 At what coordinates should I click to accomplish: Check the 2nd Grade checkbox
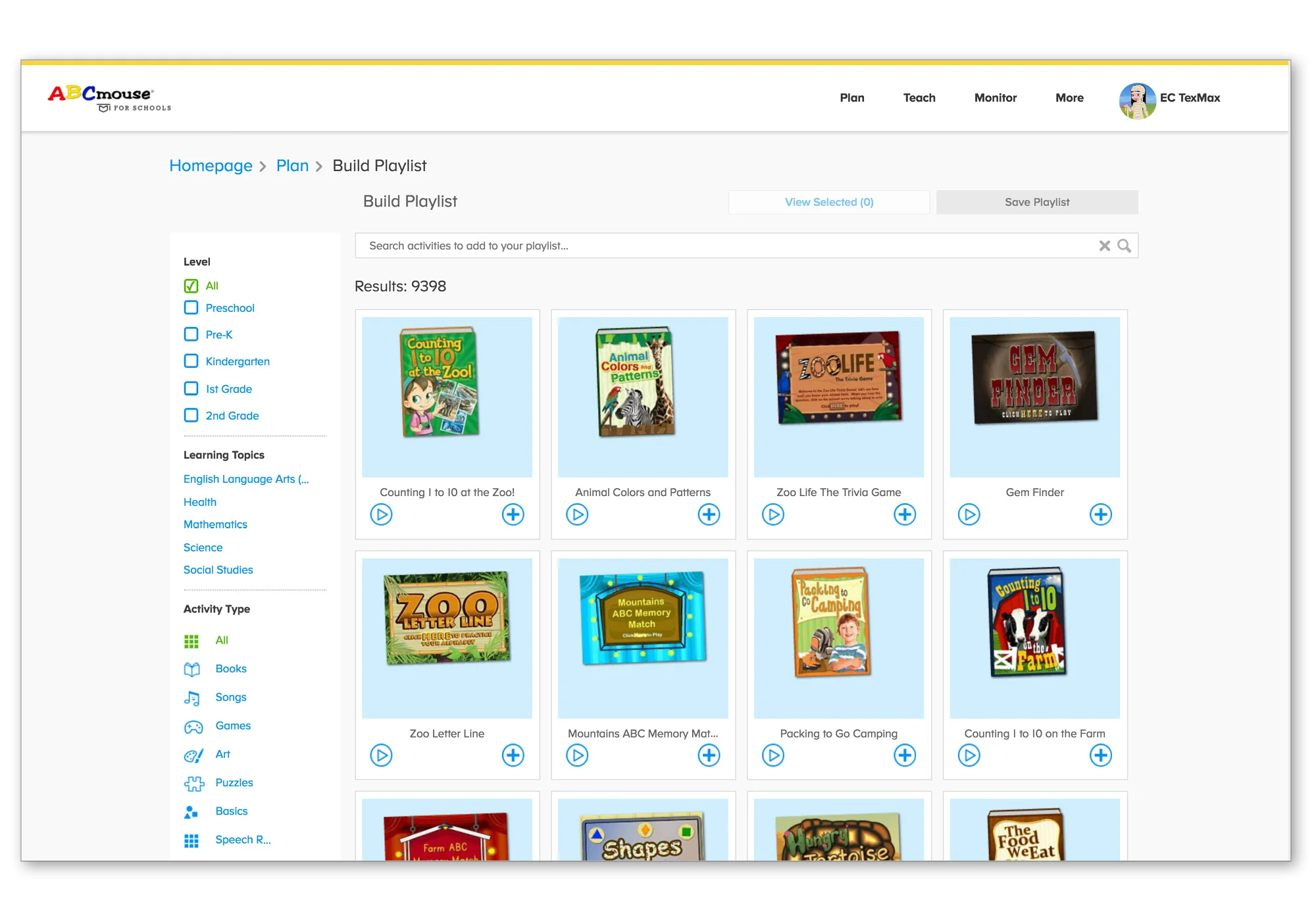click(191, 415)
